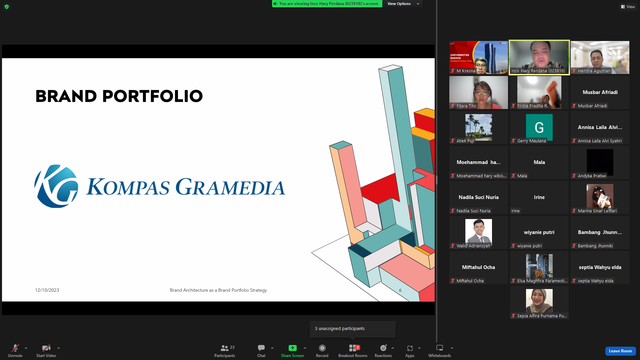Viewport: 640px width, 360px height.
Task: Click the green Share Screen icon
Action: (x=293, y=348)
